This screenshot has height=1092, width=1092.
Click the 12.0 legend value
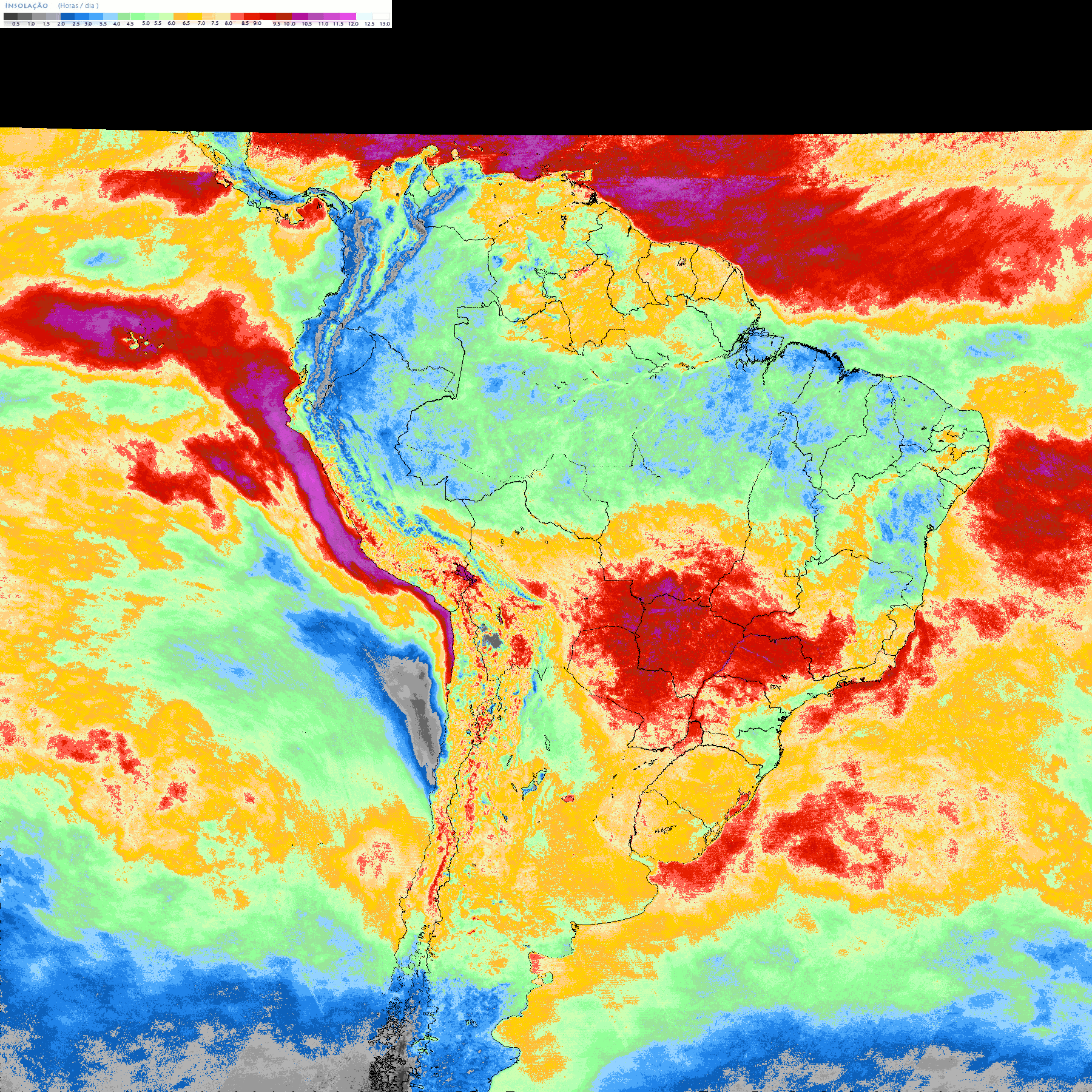(353, 24)
